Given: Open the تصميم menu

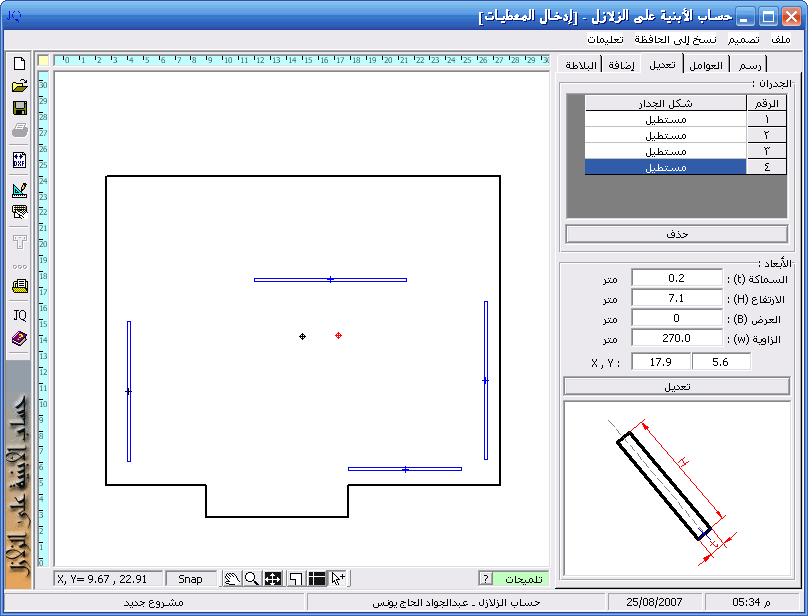Looking at the screenshot, I should coord(743,39).
